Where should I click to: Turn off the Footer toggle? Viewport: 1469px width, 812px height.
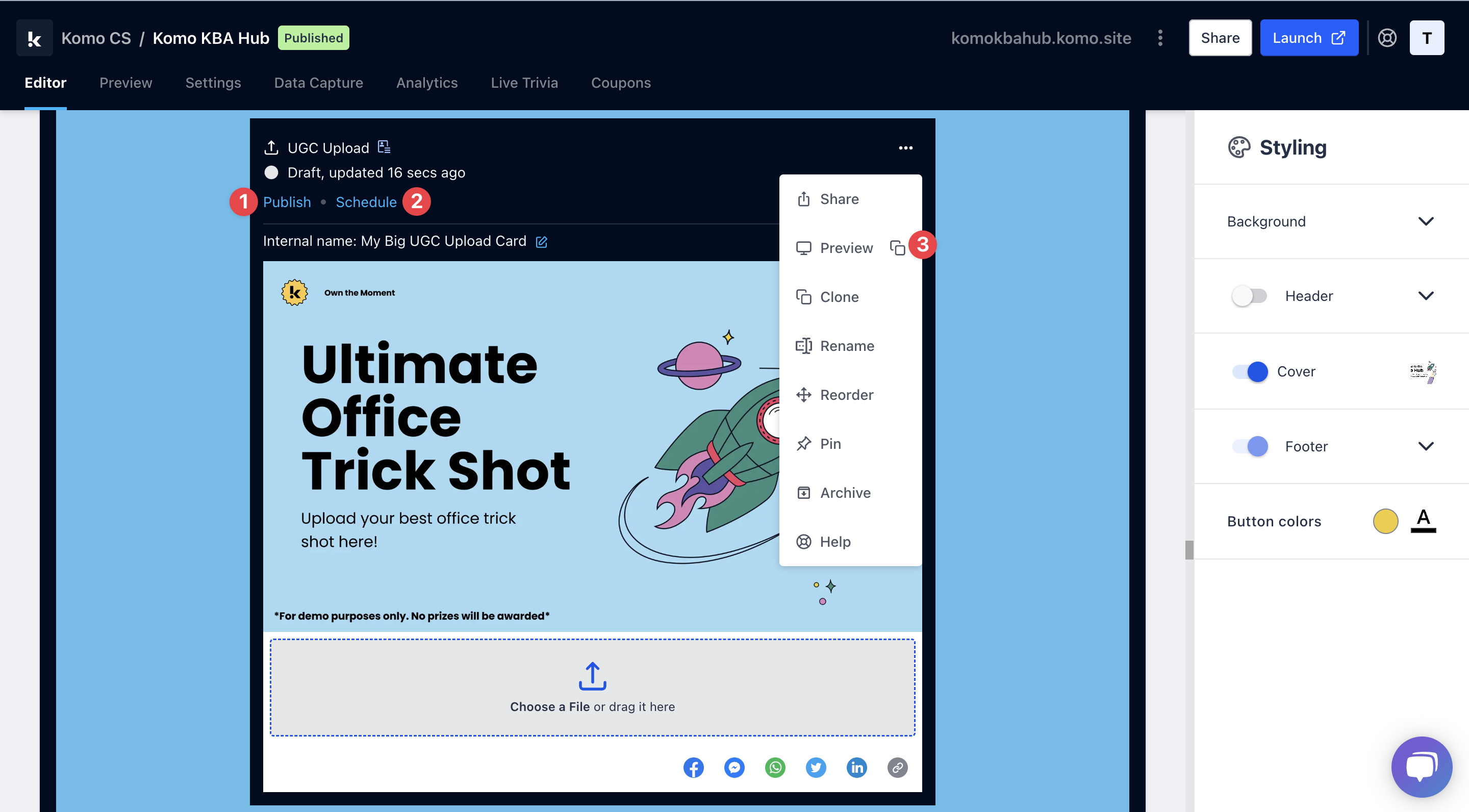tap(1250, 446)
